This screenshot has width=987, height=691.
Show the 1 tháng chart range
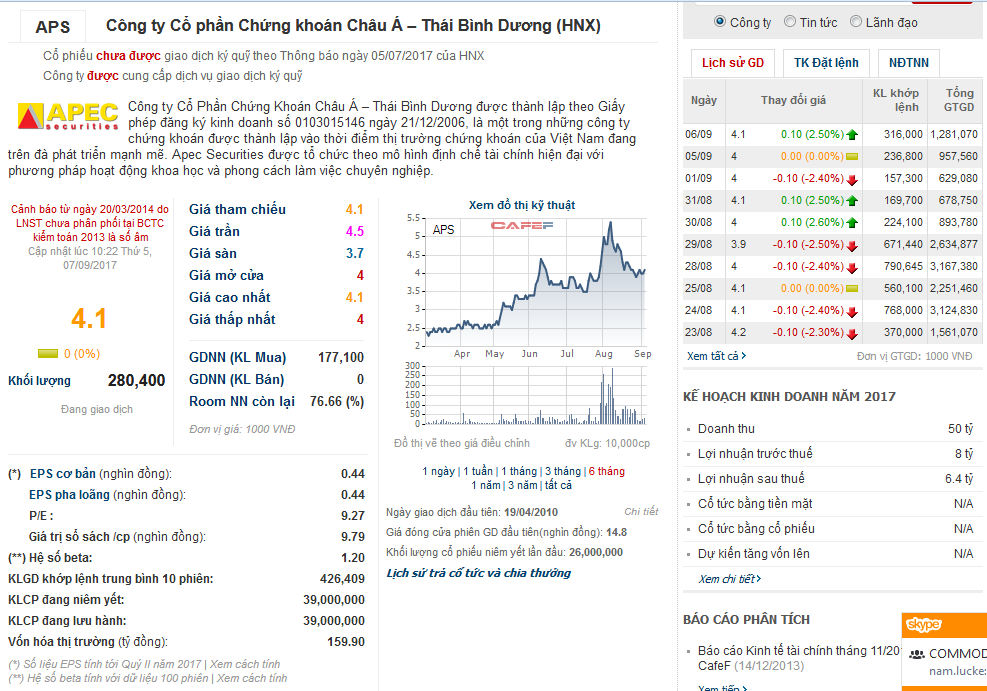(x=519, y=471)
